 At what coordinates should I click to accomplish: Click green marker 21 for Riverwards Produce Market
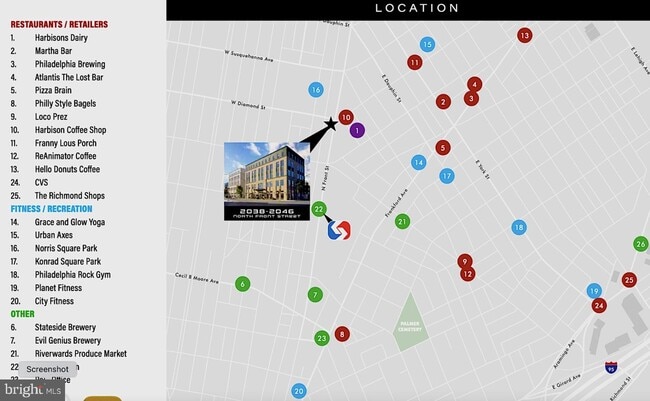tap(402, 221)
